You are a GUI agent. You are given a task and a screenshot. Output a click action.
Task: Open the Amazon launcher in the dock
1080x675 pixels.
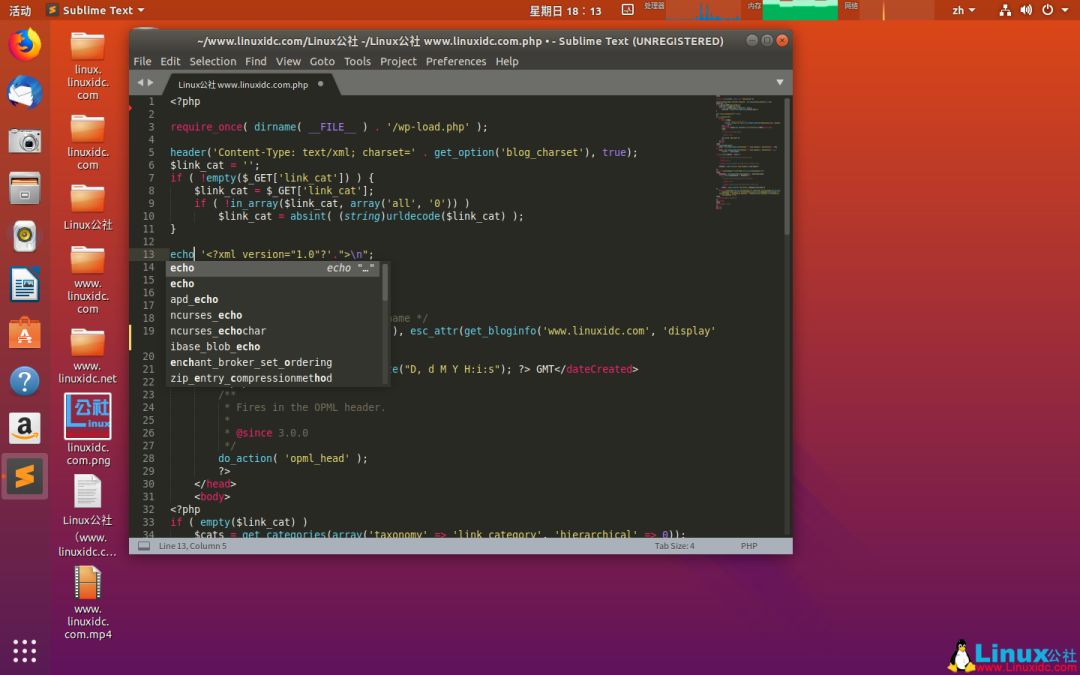coord(25,428)
